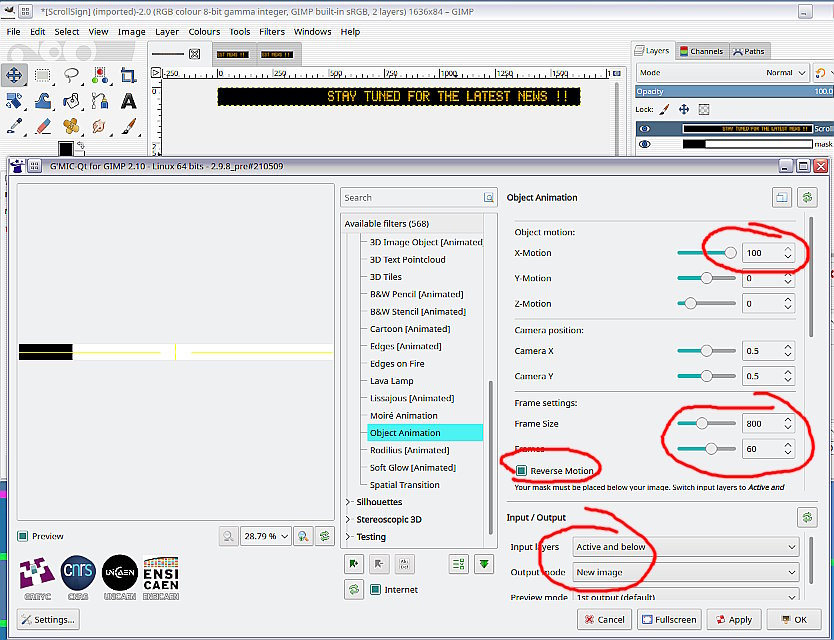This screenshot has height=640, width=834.
Task: Choose the Free Select lasso tool
Action: pos(71,75)
